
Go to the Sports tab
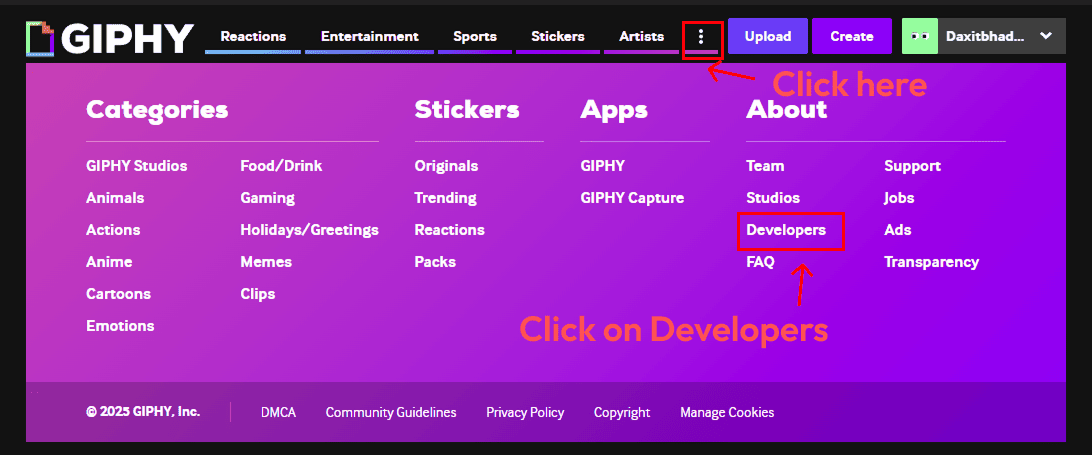pos(475,37)
